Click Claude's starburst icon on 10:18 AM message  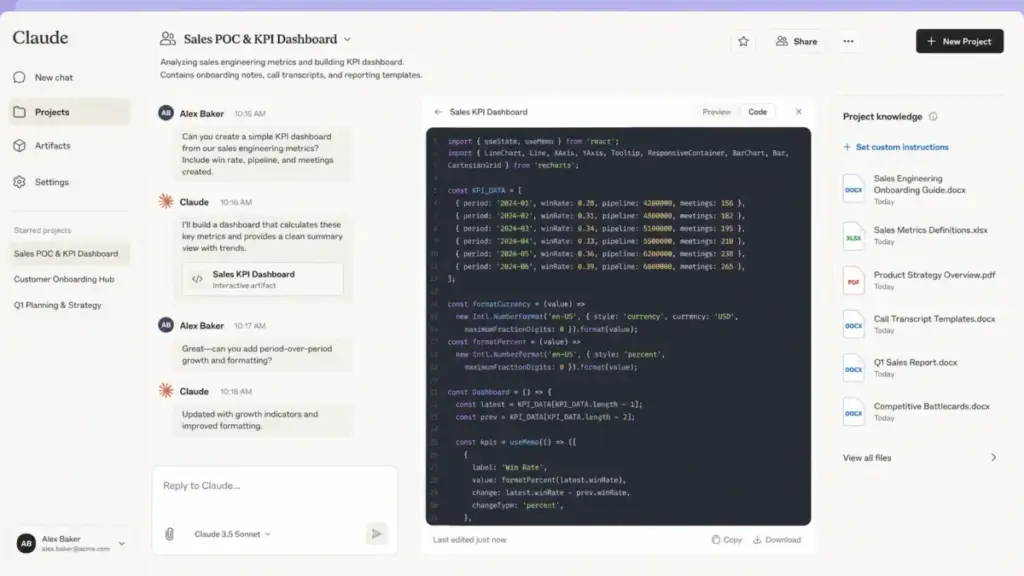coord(166,391)
